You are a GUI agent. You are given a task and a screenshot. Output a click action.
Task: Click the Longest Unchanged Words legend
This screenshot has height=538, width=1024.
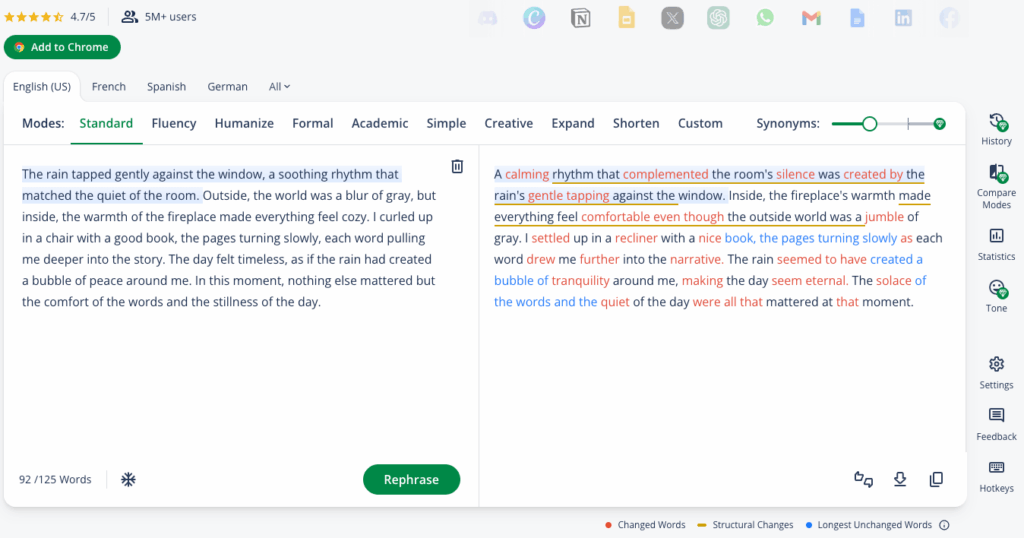point(874,525)
